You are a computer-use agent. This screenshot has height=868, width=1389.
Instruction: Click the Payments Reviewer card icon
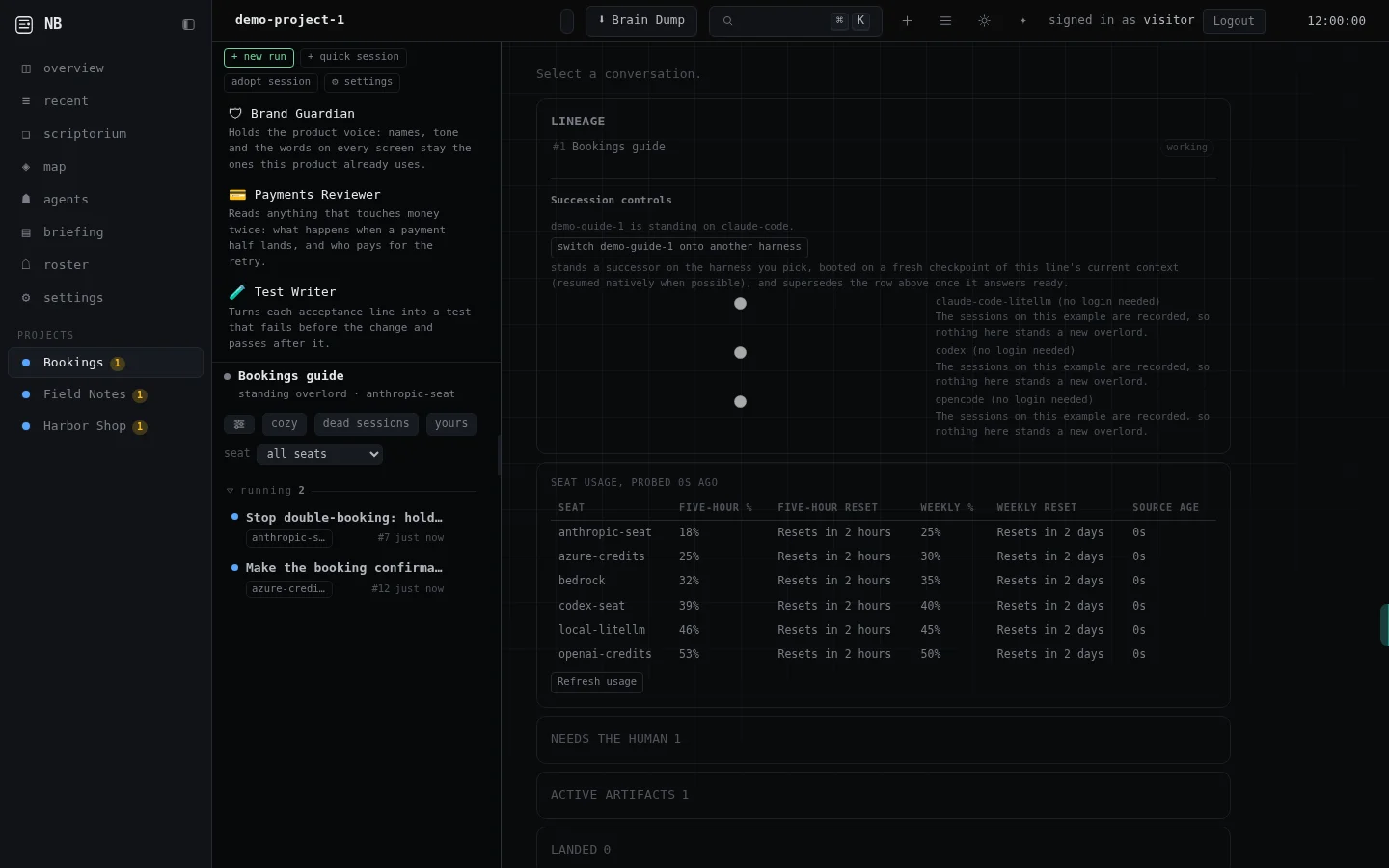[x=237, y=195]
